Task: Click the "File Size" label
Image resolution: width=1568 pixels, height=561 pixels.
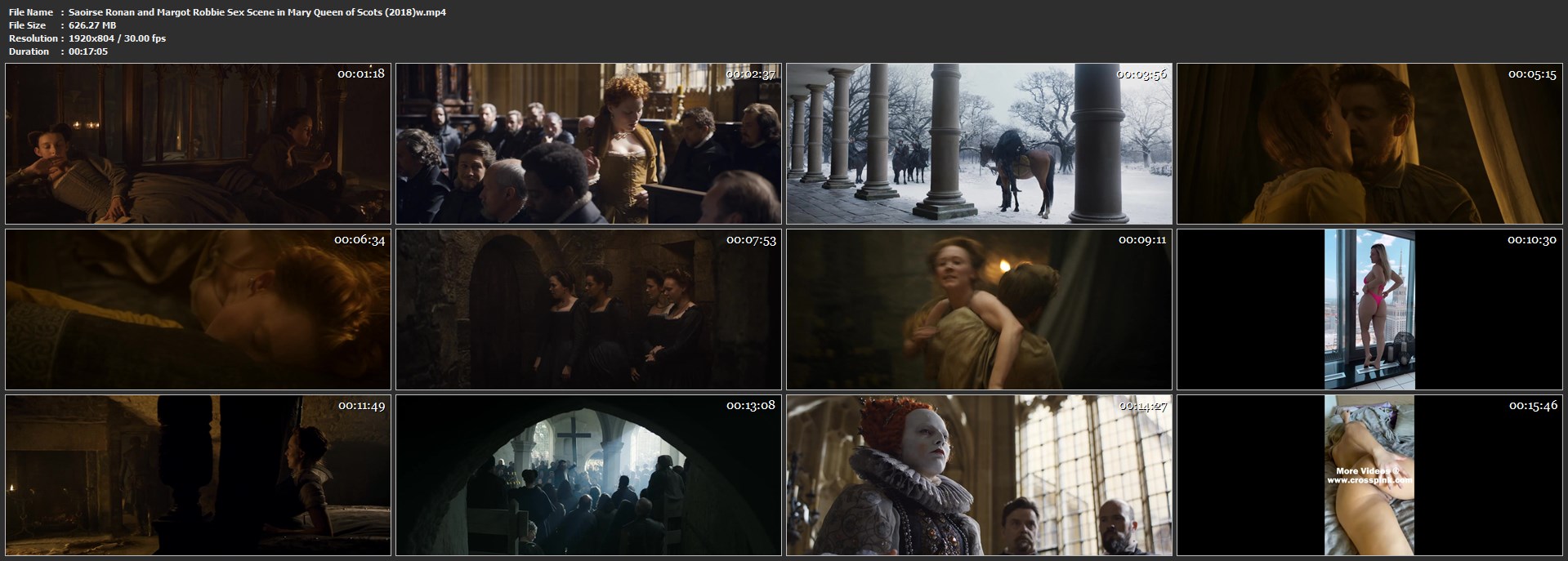Action: point(28,25)
